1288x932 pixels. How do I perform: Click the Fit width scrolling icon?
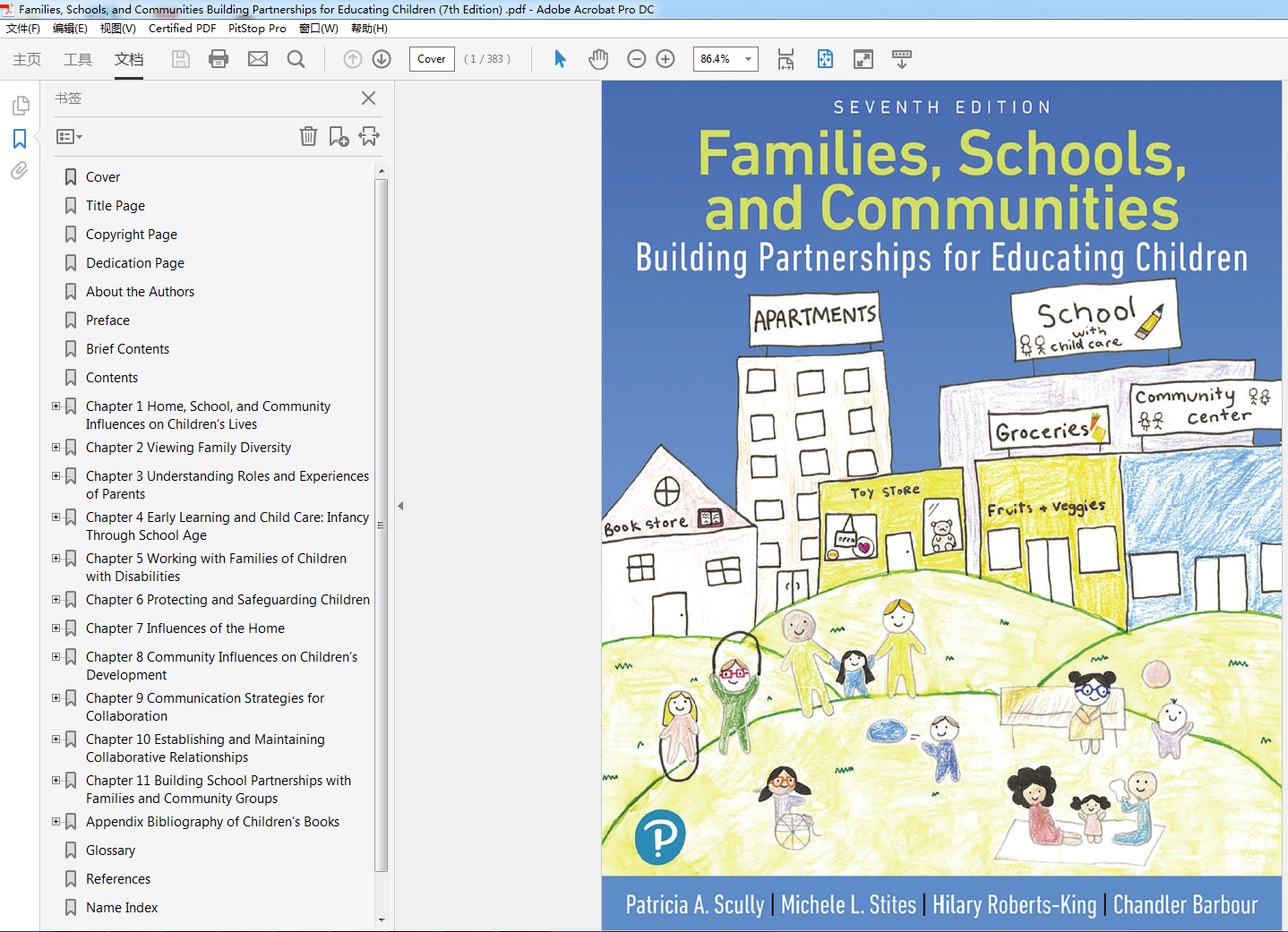(786, 59)
